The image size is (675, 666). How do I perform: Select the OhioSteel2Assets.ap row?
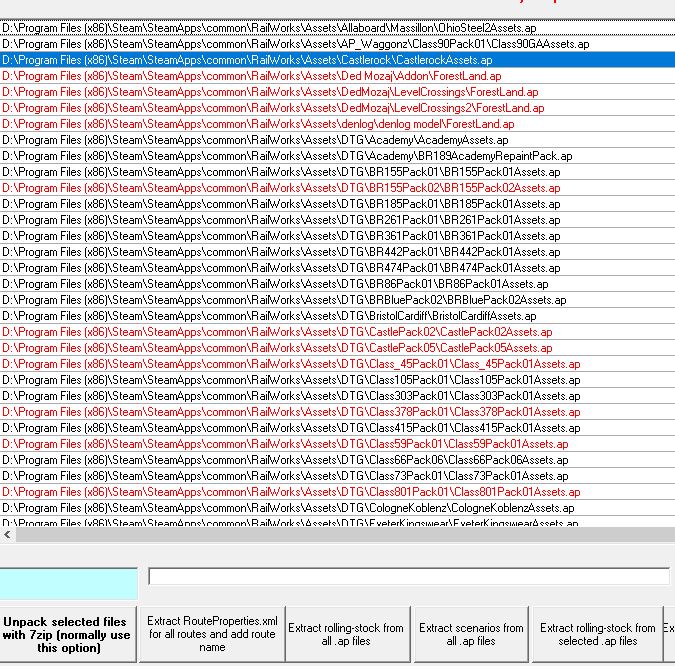(338, 28)
